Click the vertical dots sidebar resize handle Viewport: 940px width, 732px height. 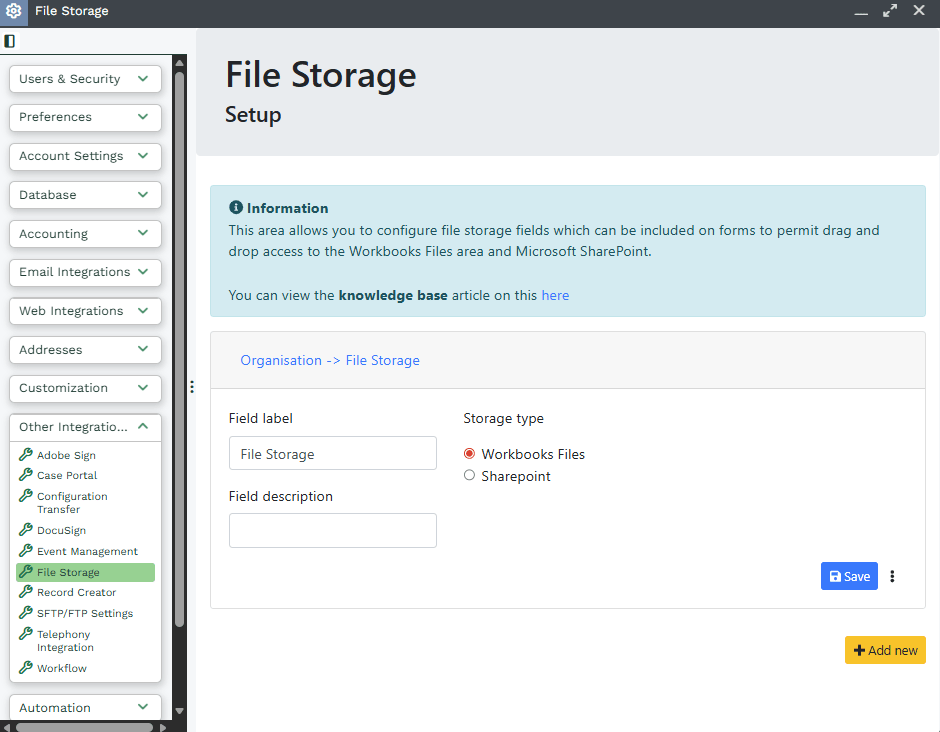pos(191,387)
